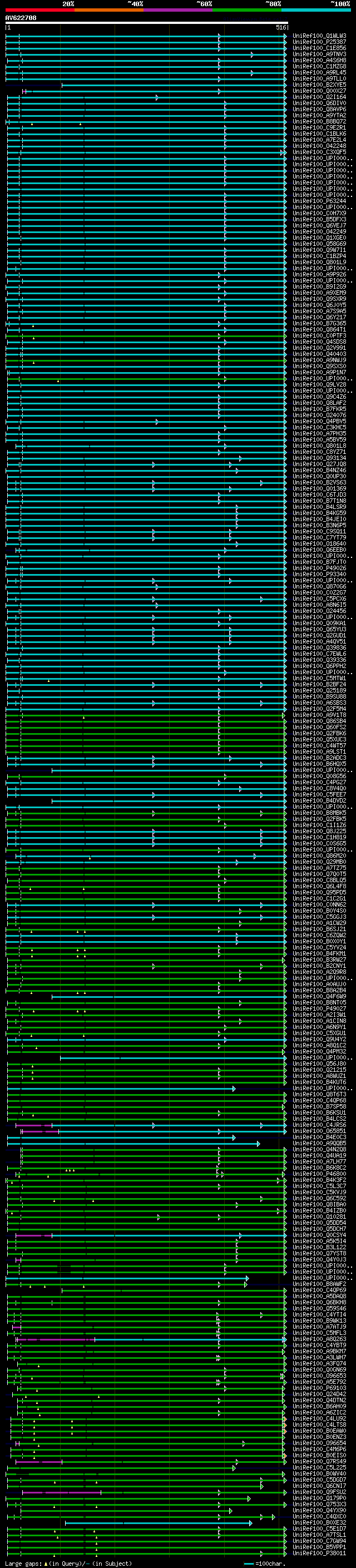The image size is (356, 1568).
Task: Open hit UniRef100_C0H7X9
Action: click(319, 213)
